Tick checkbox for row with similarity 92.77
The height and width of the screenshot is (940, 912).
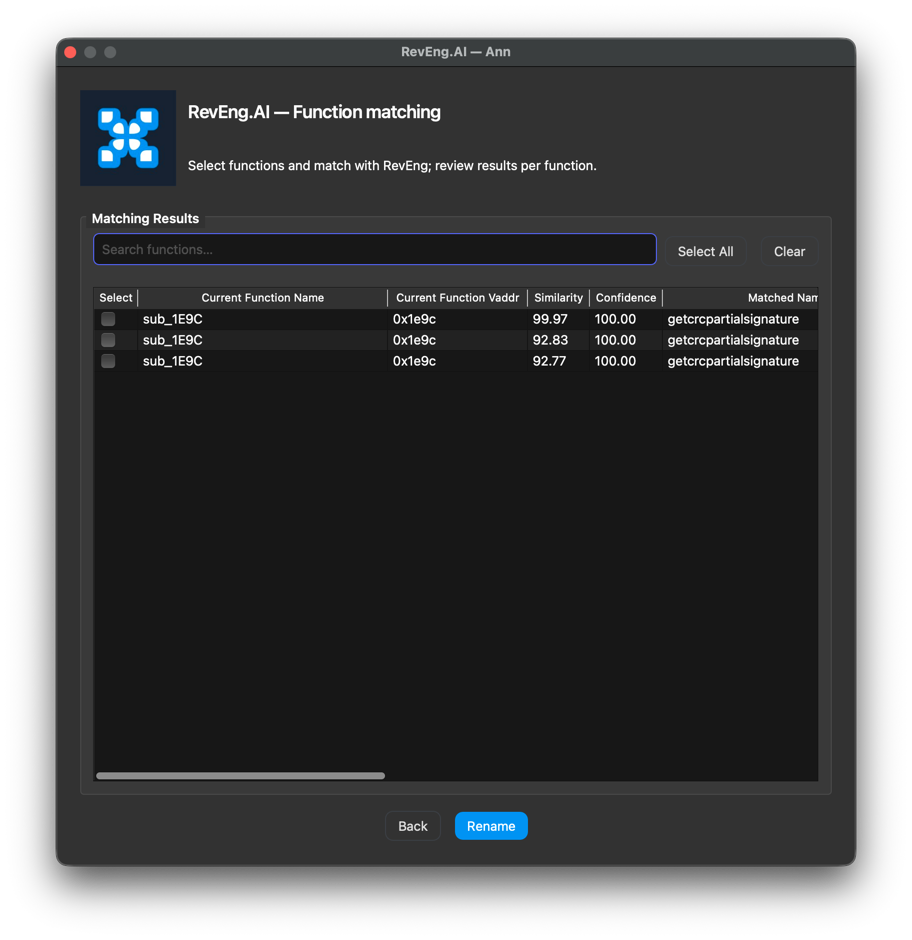pyautogui.click(x=108, y=361)
